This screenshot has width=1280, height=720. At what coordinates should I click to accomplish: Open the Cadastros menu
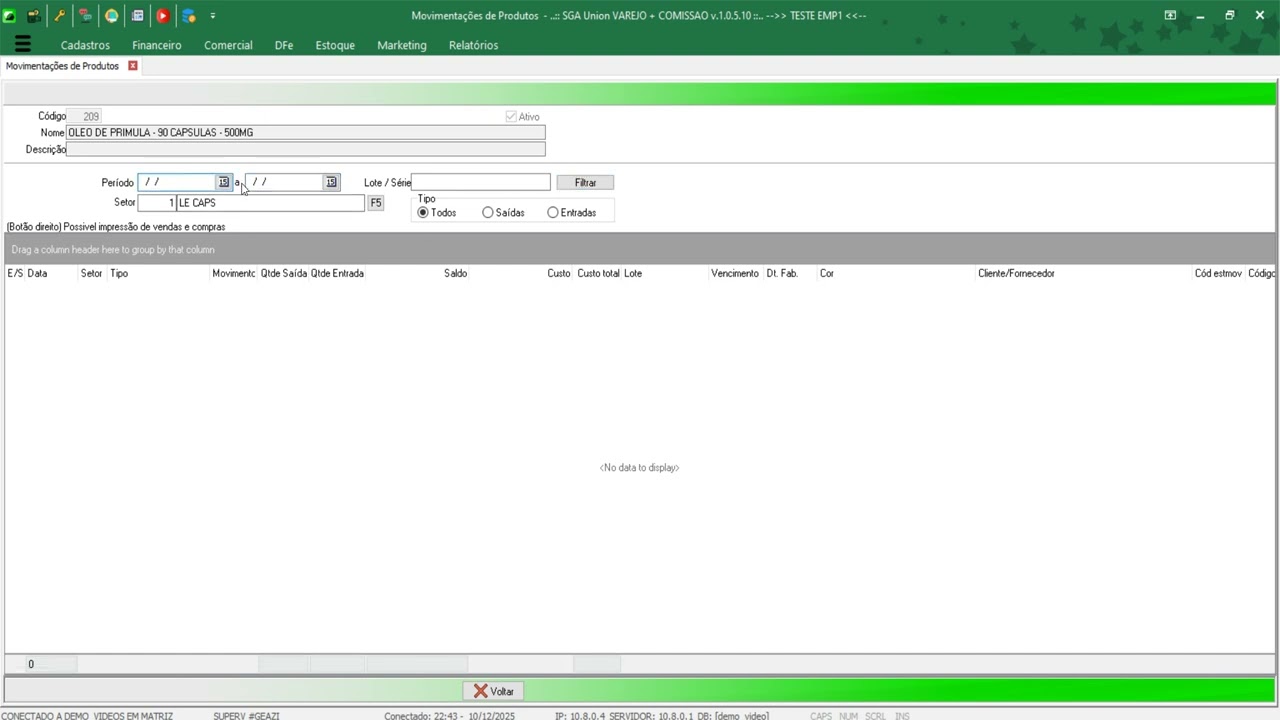coord(85,45)
